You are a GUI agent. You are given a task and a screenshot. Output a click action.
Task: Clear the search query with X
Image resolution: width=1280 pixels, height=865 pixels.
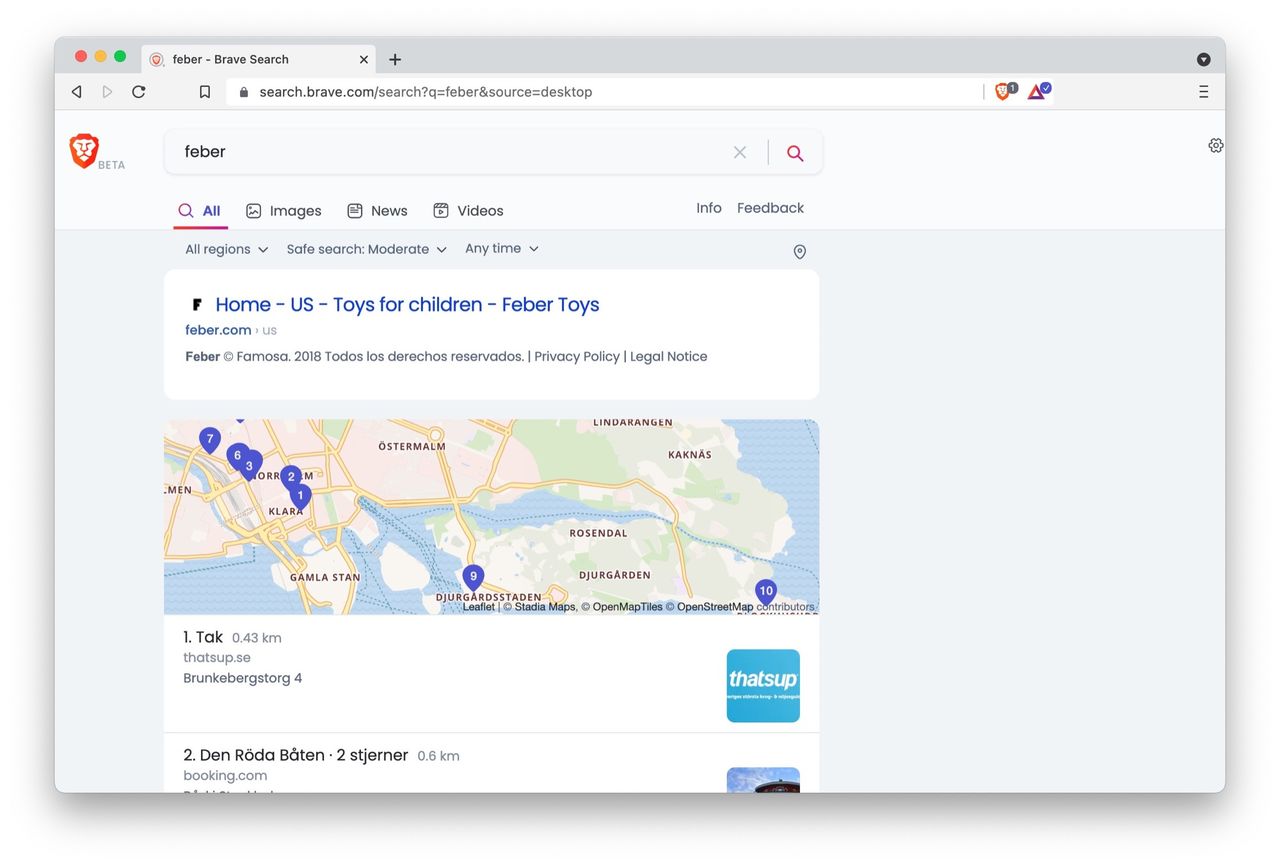pos(740,152)
